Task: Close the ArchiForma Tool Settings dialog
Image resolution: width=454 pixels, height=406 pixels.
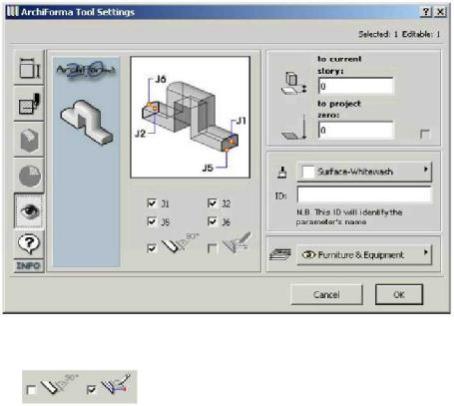Action: click(441, 12)
